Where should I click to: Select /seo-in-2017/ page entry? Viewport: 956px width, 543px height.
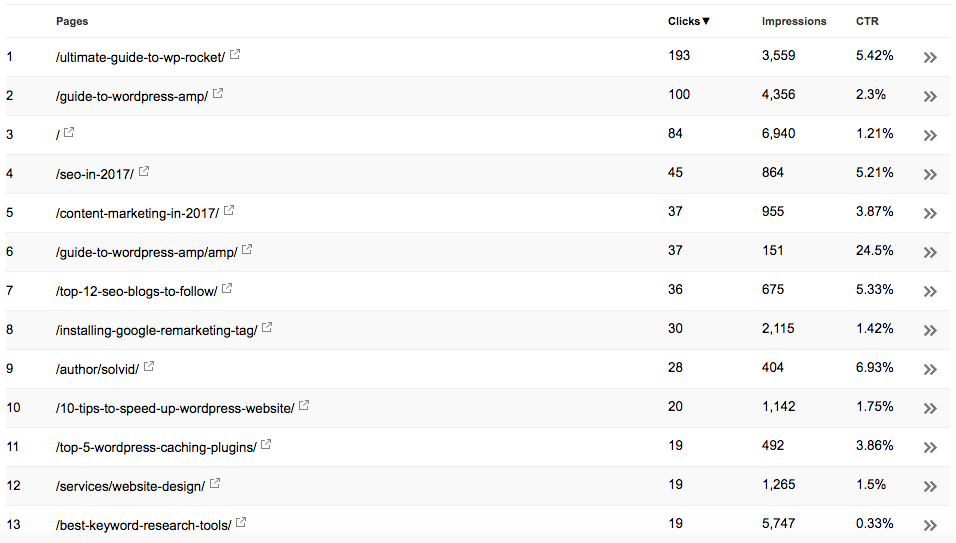(x=95, y=174)
